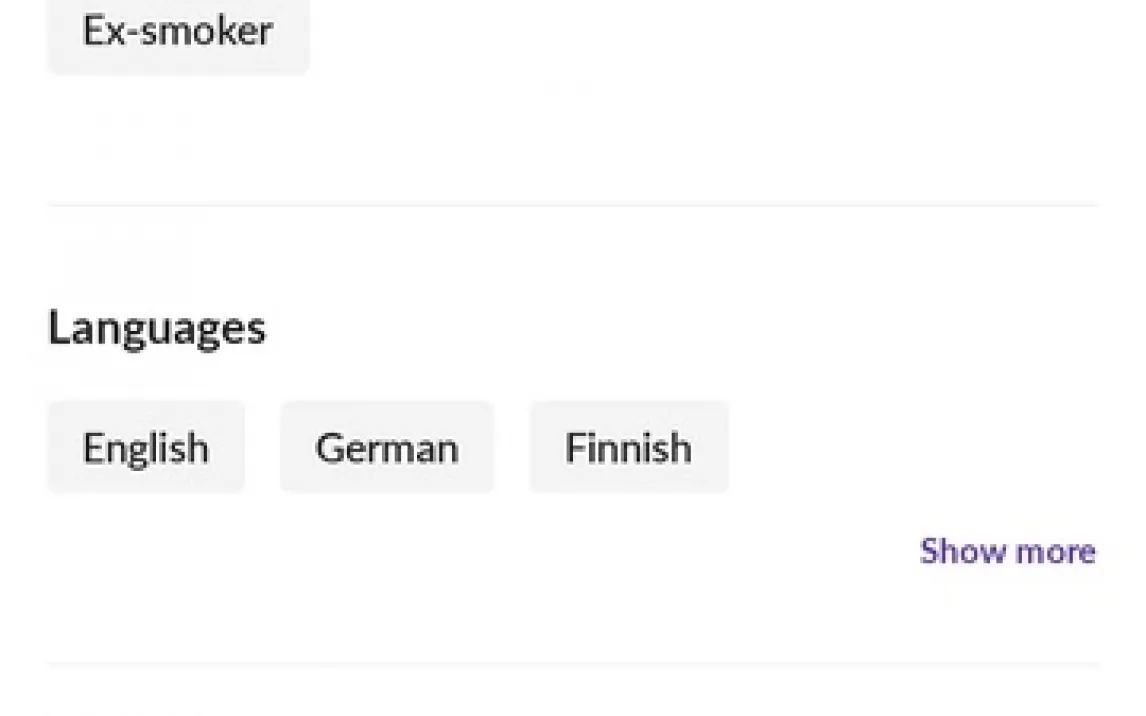Tap the word Finnish in languages

click(628, 447)
